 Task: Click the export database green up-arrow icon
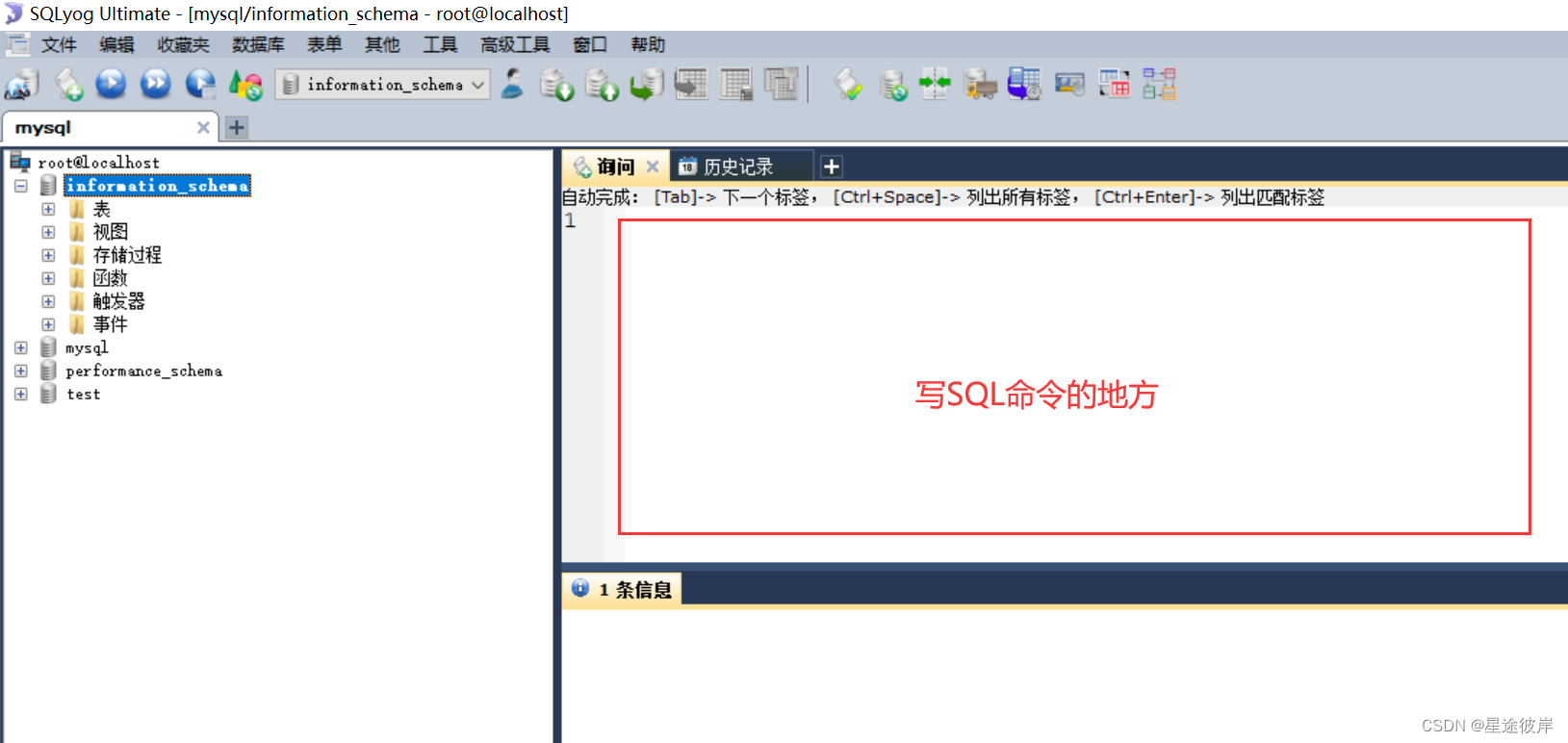[x=602, y=85]
